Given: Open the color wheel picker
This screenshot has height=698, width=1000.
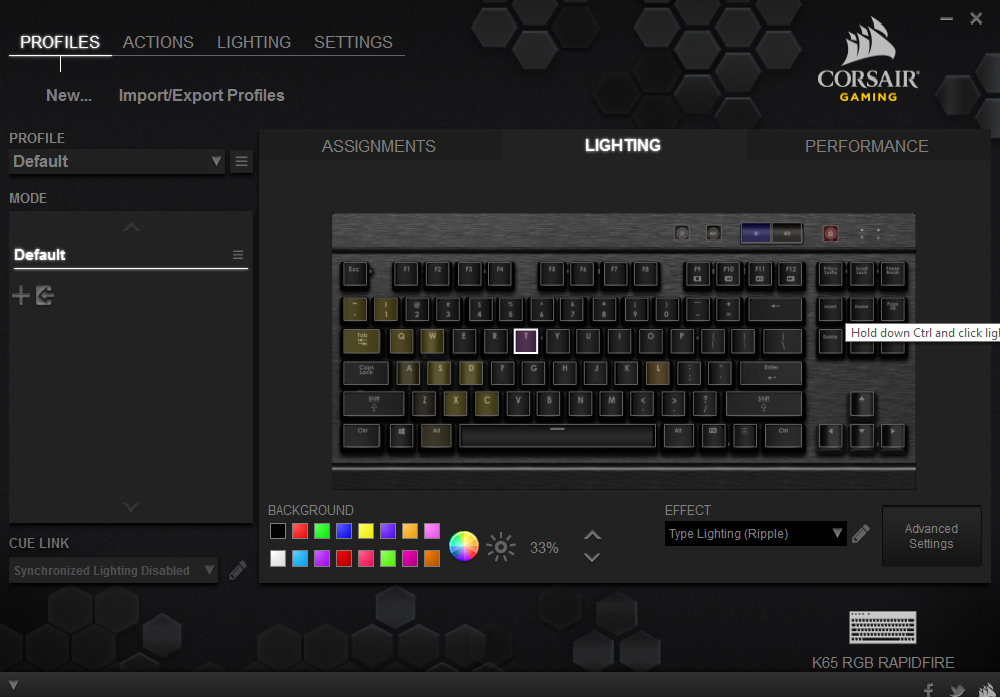Looking at the screenshot, I should 463,546.
